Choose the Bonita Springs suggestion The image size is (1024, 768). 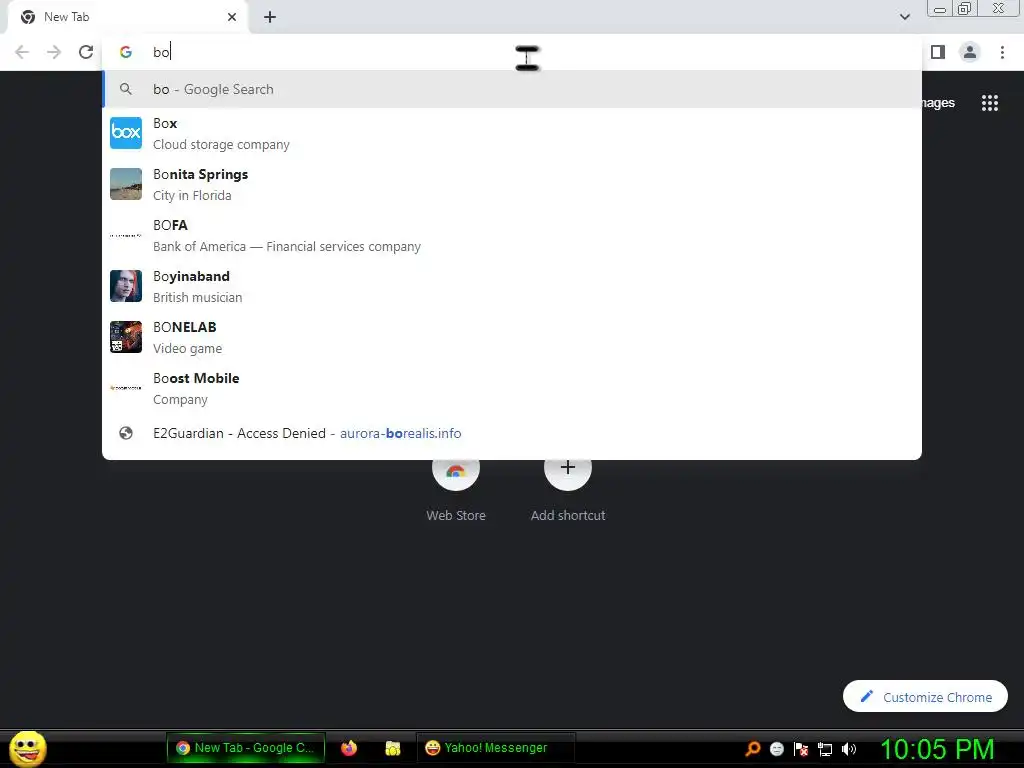[x=512, y=184]
